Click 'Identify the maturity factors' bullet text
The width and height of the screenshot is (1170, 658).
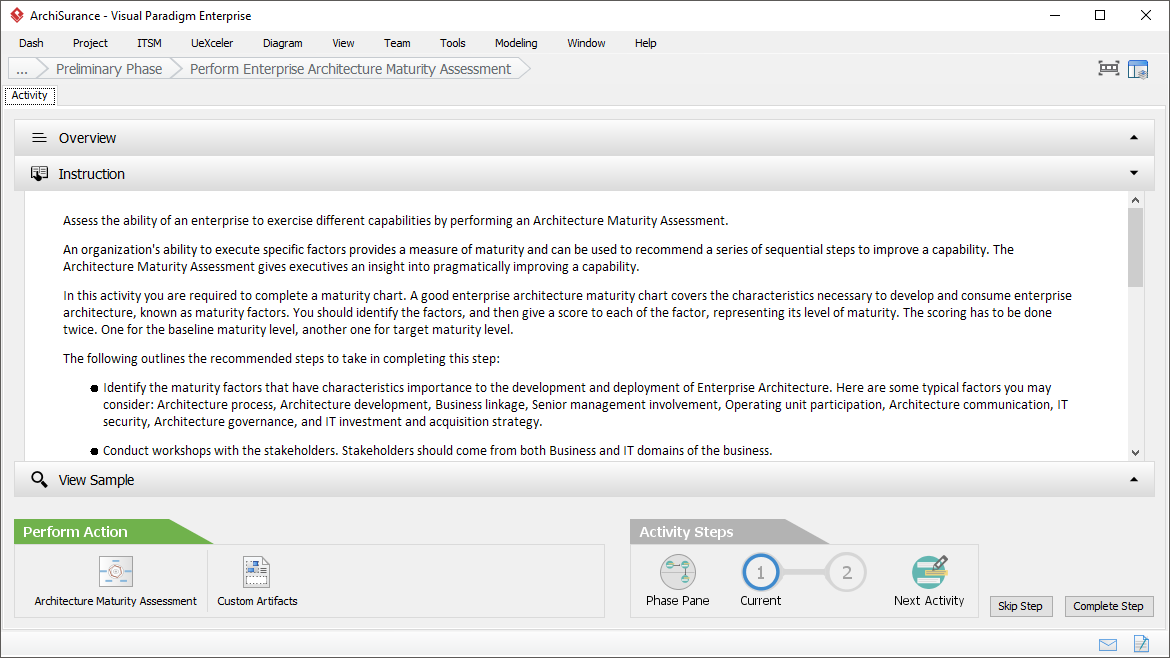586,404
